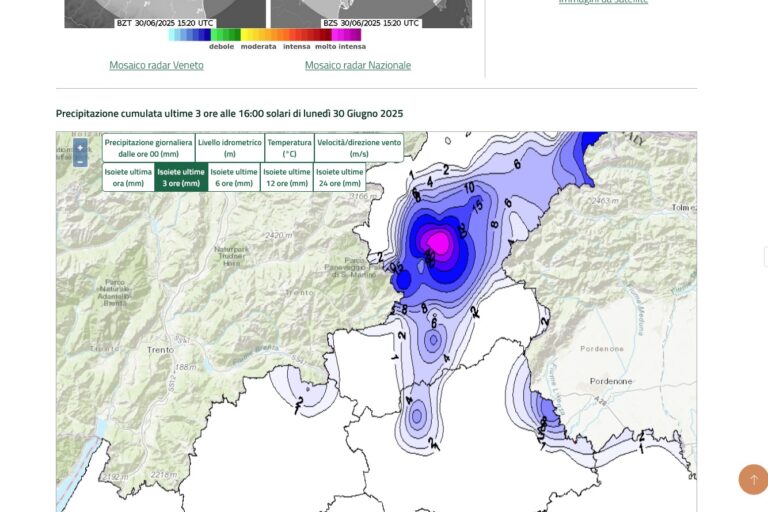Viewport: 768px width, 512px height.
Task: Switch to Temperatura (°C) tab
Action: [x=289, y=148]
